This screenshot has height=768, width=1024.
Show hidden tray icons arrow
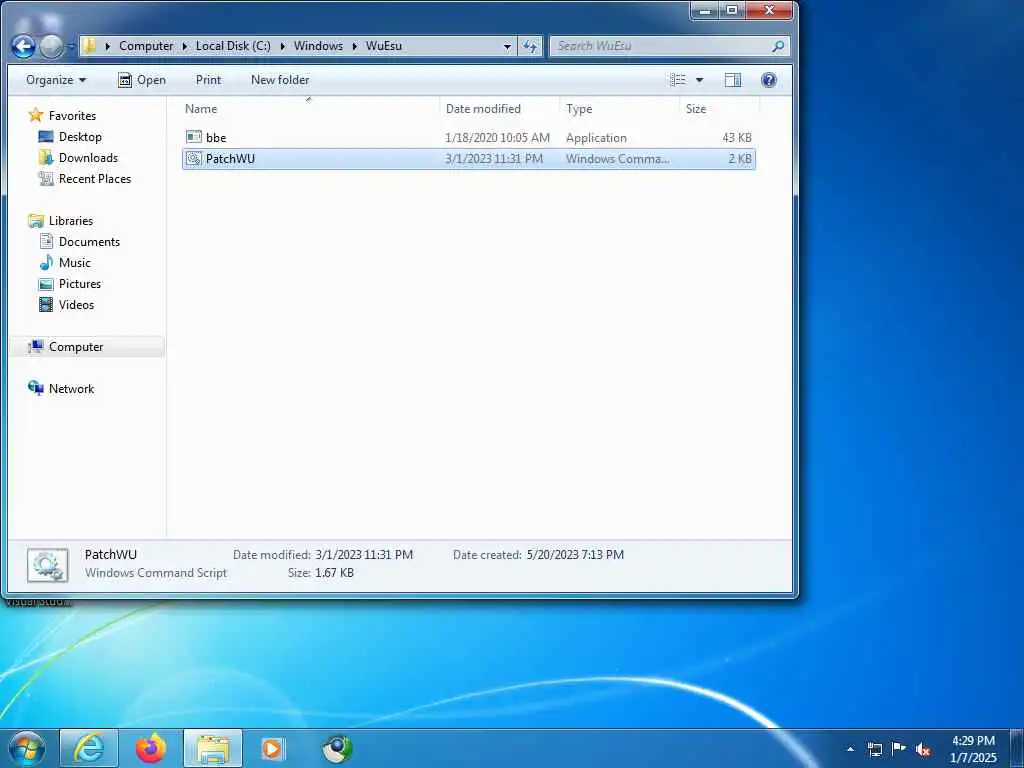point(850,749)
